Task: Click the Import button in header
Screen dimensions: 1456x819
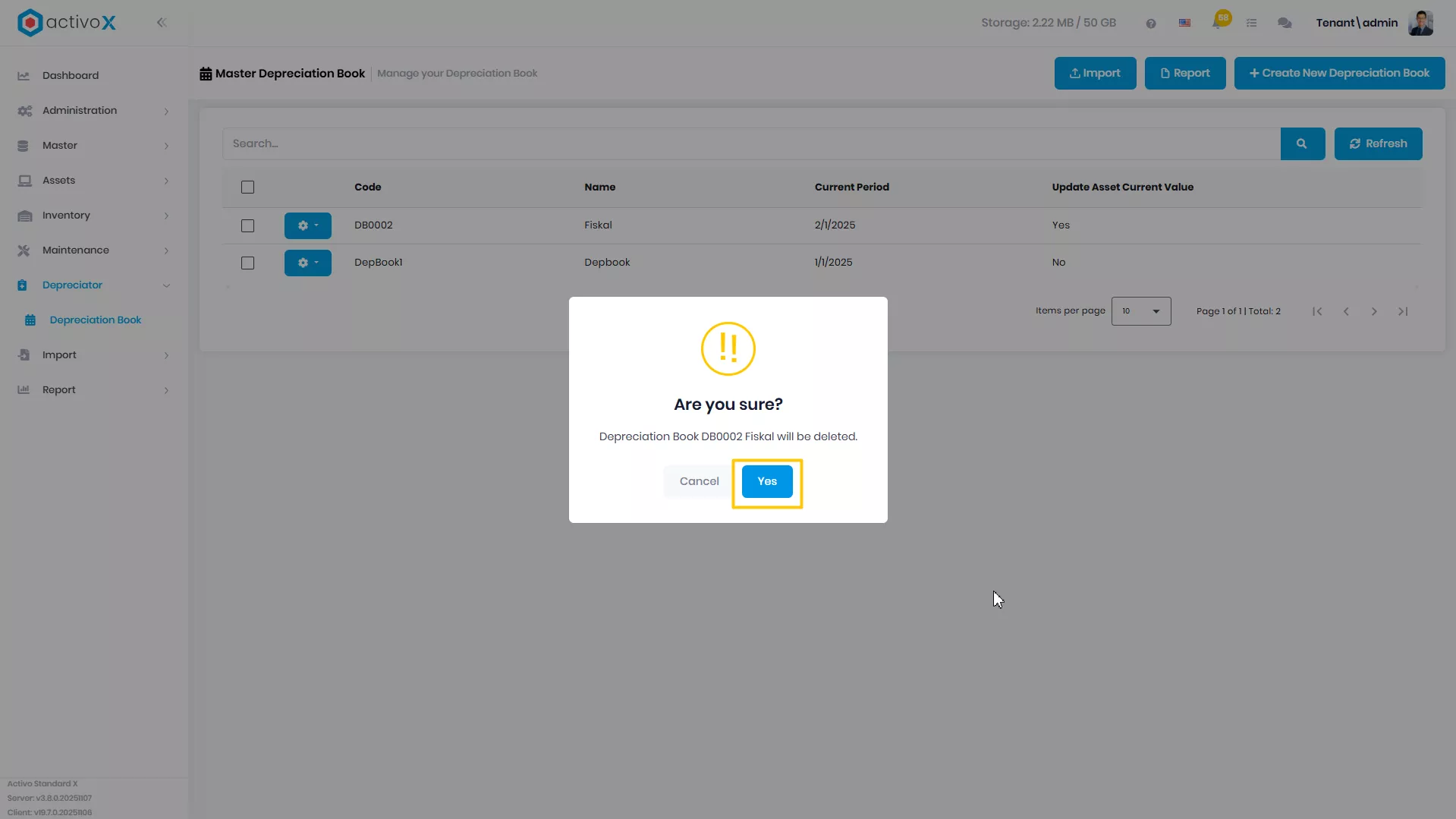Action: coord(1095,74)
